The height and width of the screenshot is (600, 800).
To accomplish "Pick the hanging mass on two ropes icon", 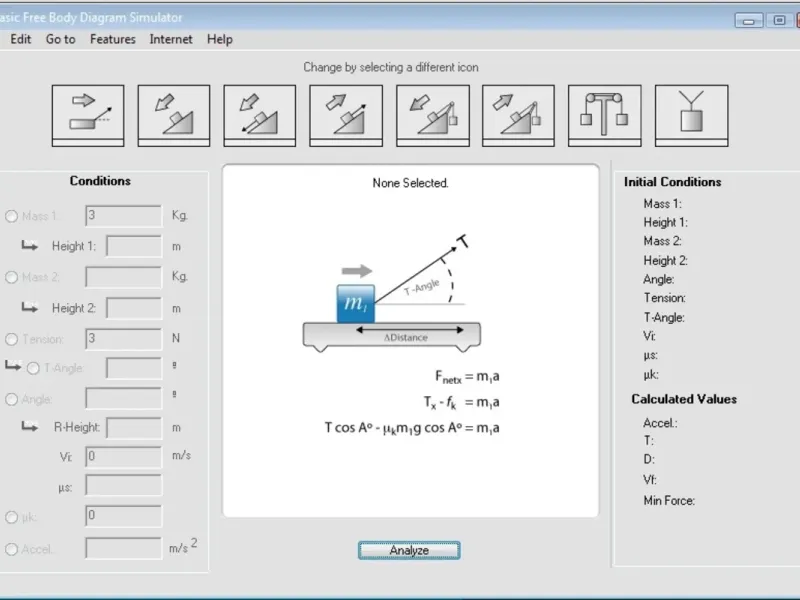I will pos(691,116).
